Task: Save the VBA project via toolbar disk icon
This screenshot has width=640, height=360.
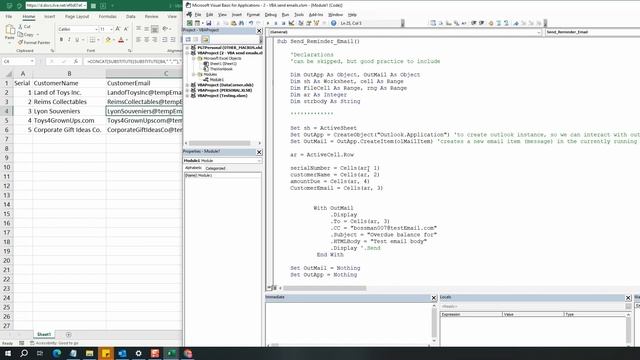Action: click(209, 23)
